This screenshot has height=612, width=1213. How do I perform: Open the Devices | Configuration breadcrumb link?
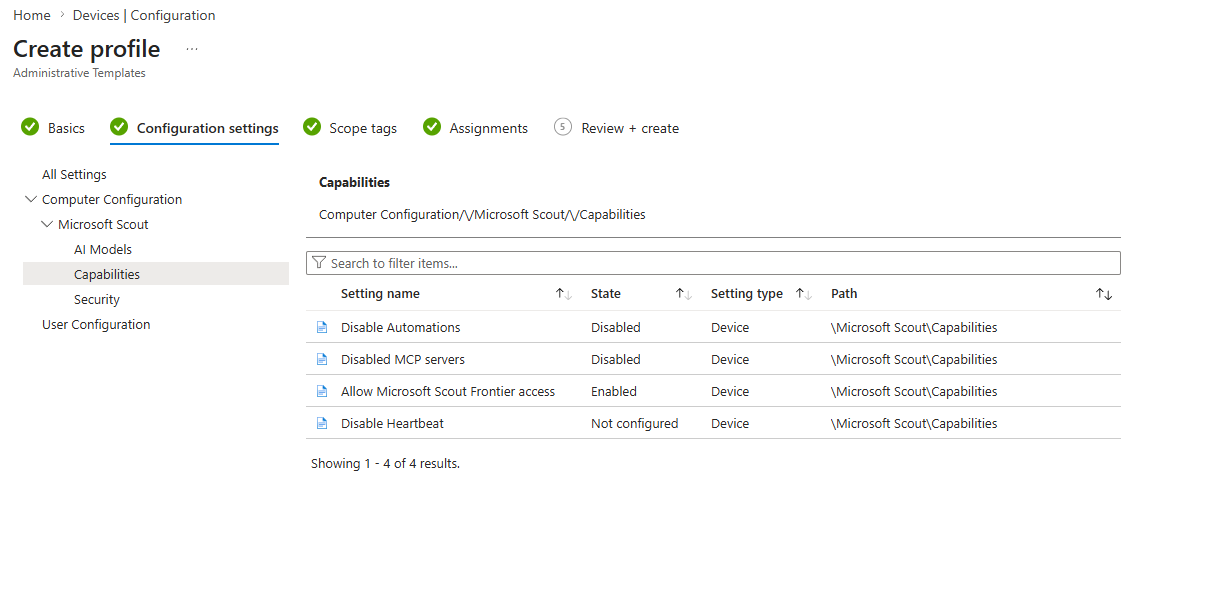pyautogui.click(x=144, y=15)
